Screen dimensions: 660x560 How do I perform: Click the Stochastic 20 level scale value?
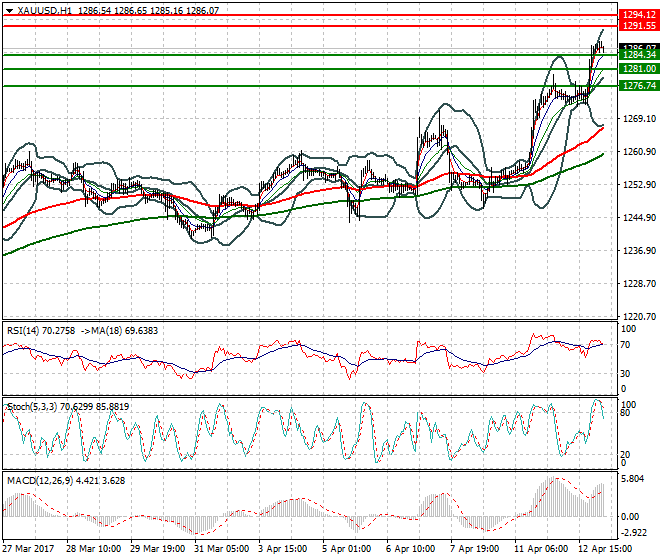[625, 454]
